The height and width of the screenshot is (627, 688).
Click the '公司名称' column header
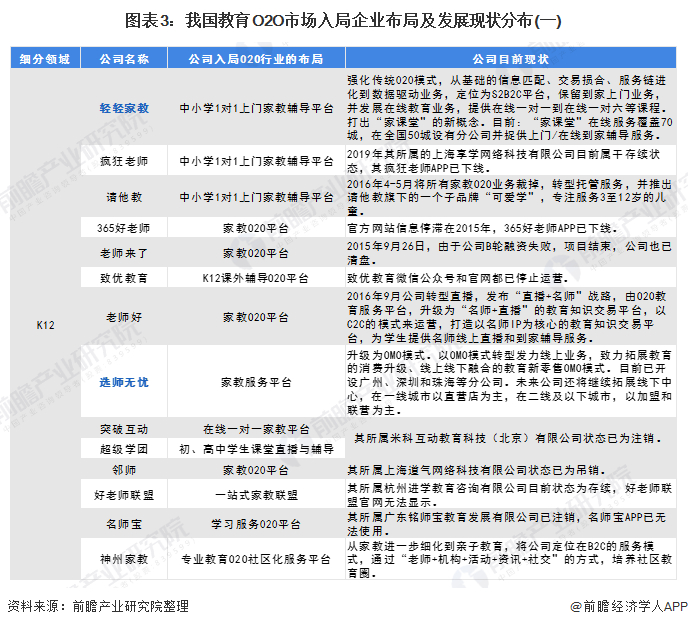(124, 59)
